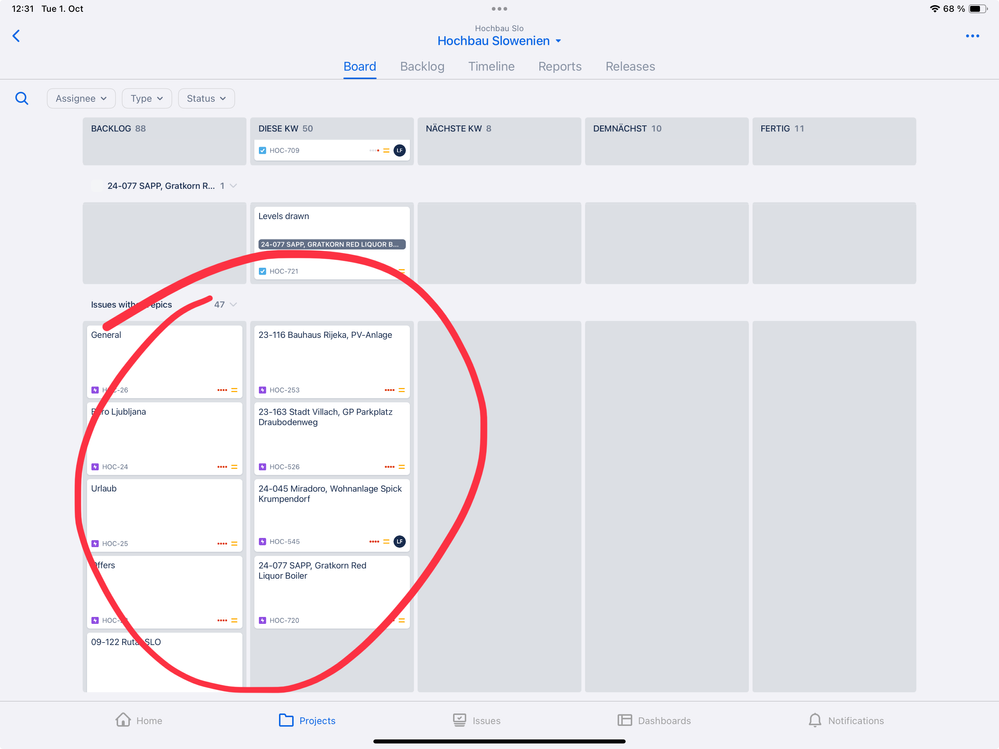
Task: Open the three-dot more options menu
Action: (x=972, y=36)
